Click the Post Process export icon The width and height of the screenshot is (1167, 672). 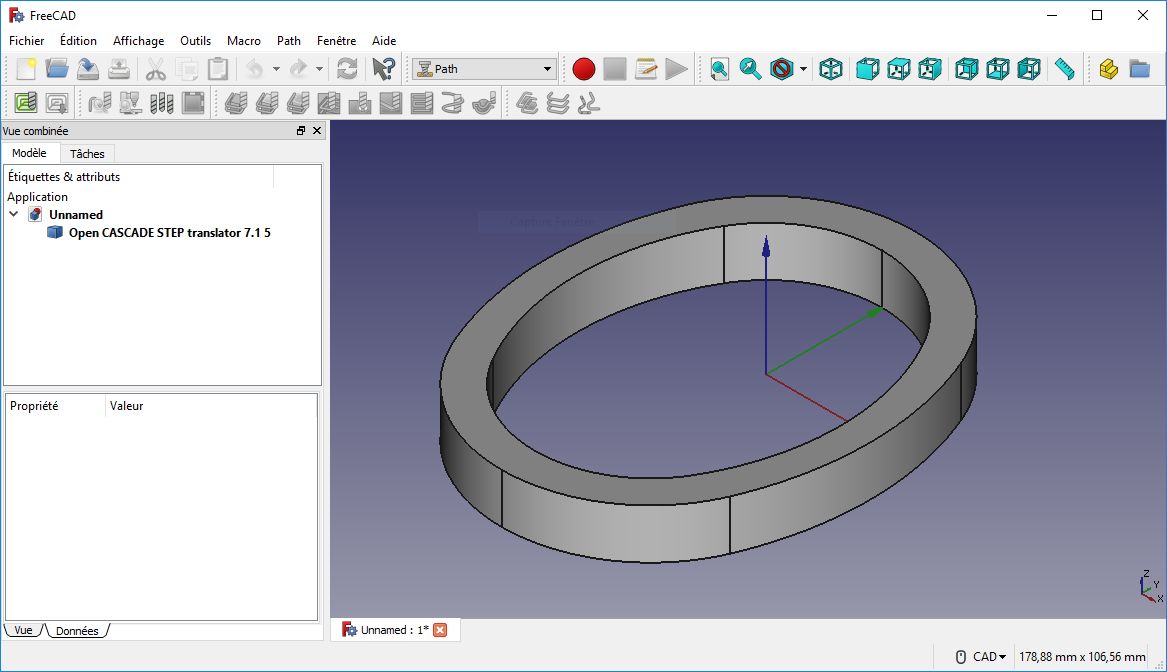point(57,103)
